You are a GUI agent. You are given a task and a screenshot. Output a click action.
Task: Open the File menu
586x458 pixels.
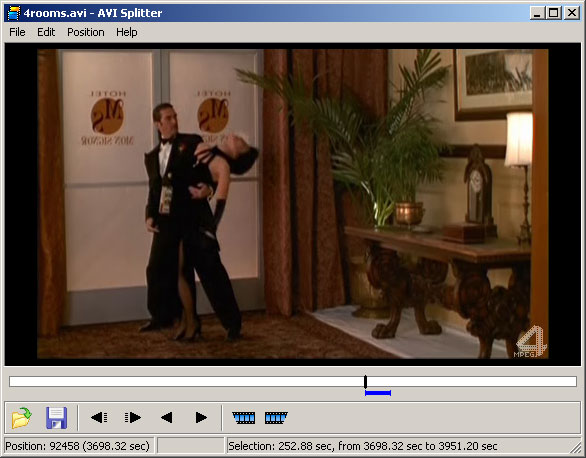tap(17, 32)
